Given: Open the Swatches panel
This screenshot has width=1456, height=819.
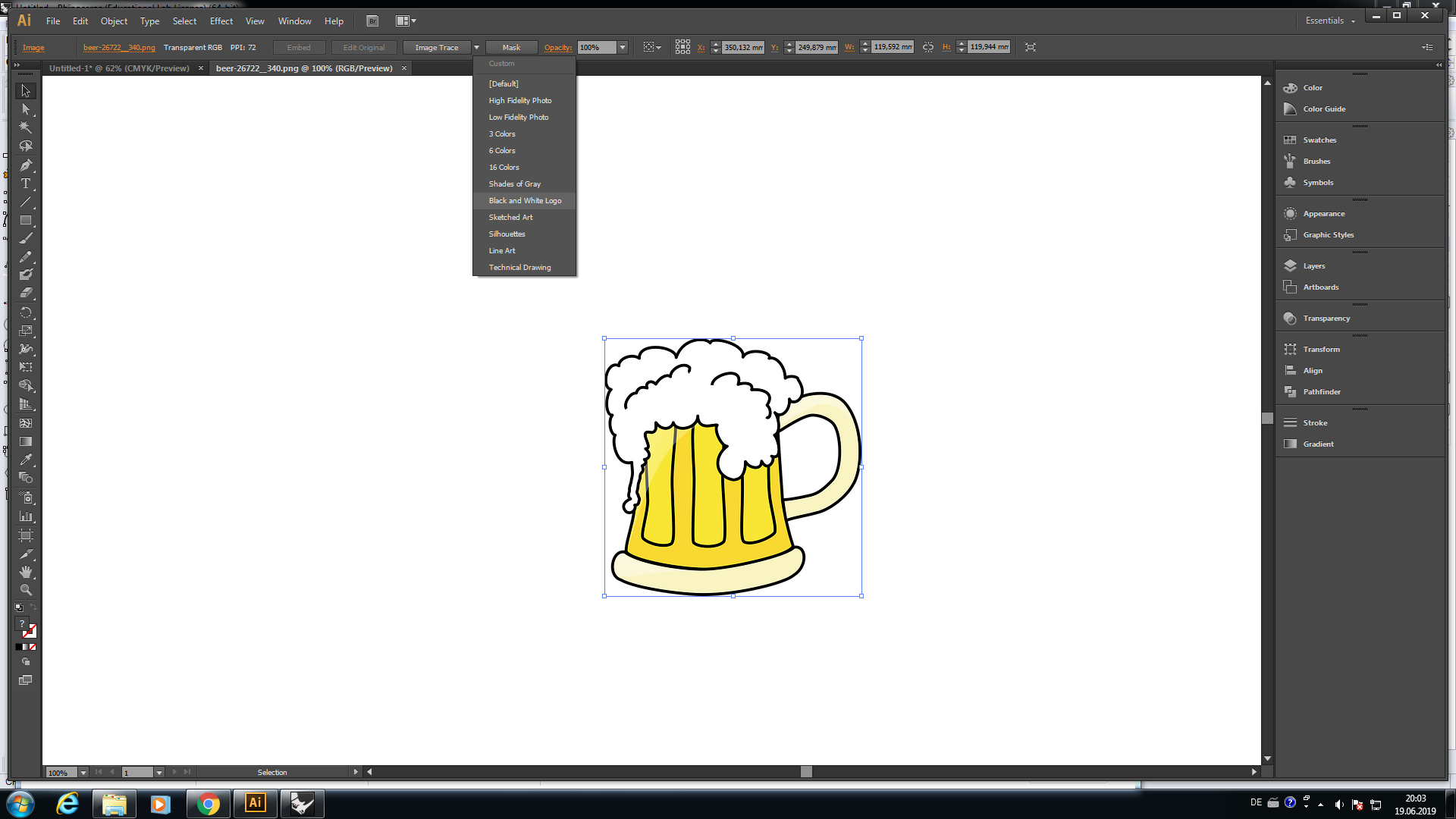Looking at the screenshot, I should [x=1319, y=140].
